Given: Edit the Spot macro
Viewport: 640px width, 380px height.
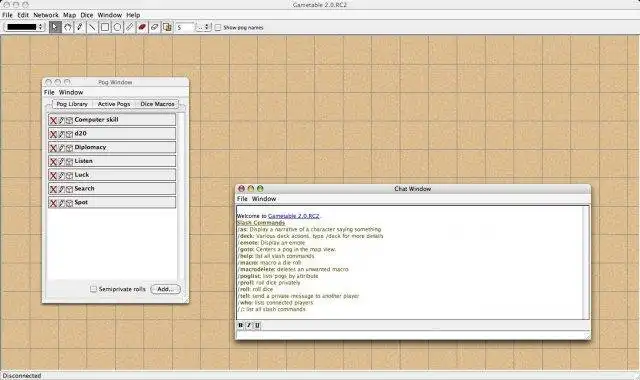Looking at the screenshot, I should 62,203.
